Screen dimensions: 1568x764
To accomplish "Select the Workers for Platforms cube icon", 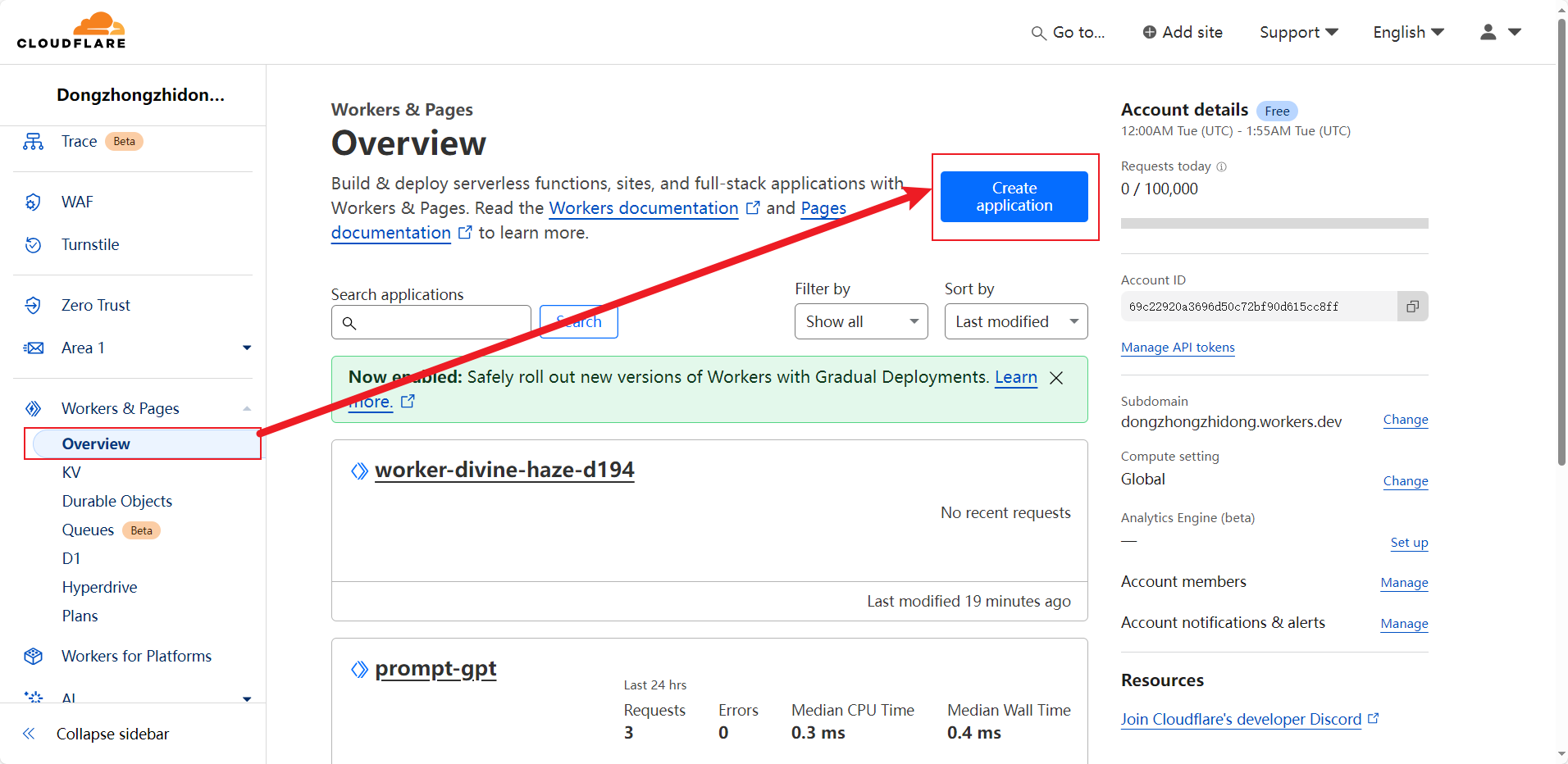I will coord(33,656).
